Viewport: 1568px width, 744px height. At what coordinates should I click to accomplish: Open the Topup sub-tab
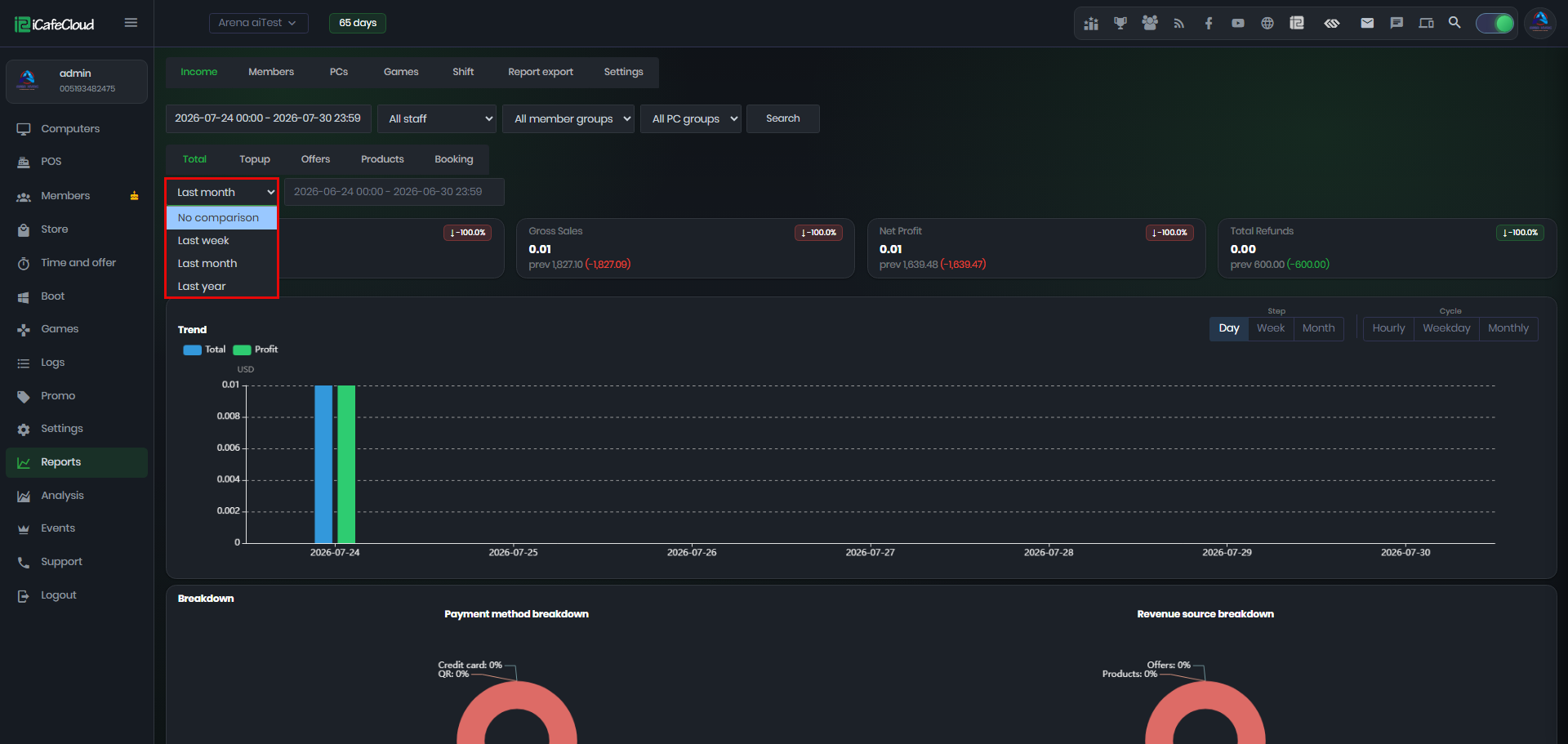click(255, 159)
